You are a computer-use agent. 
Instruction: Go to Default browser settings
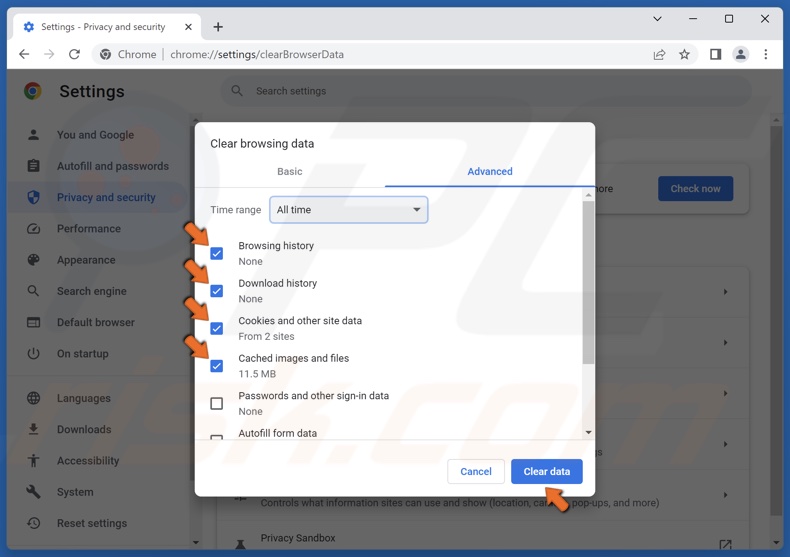pyautogui.click(x=96, y=322)
